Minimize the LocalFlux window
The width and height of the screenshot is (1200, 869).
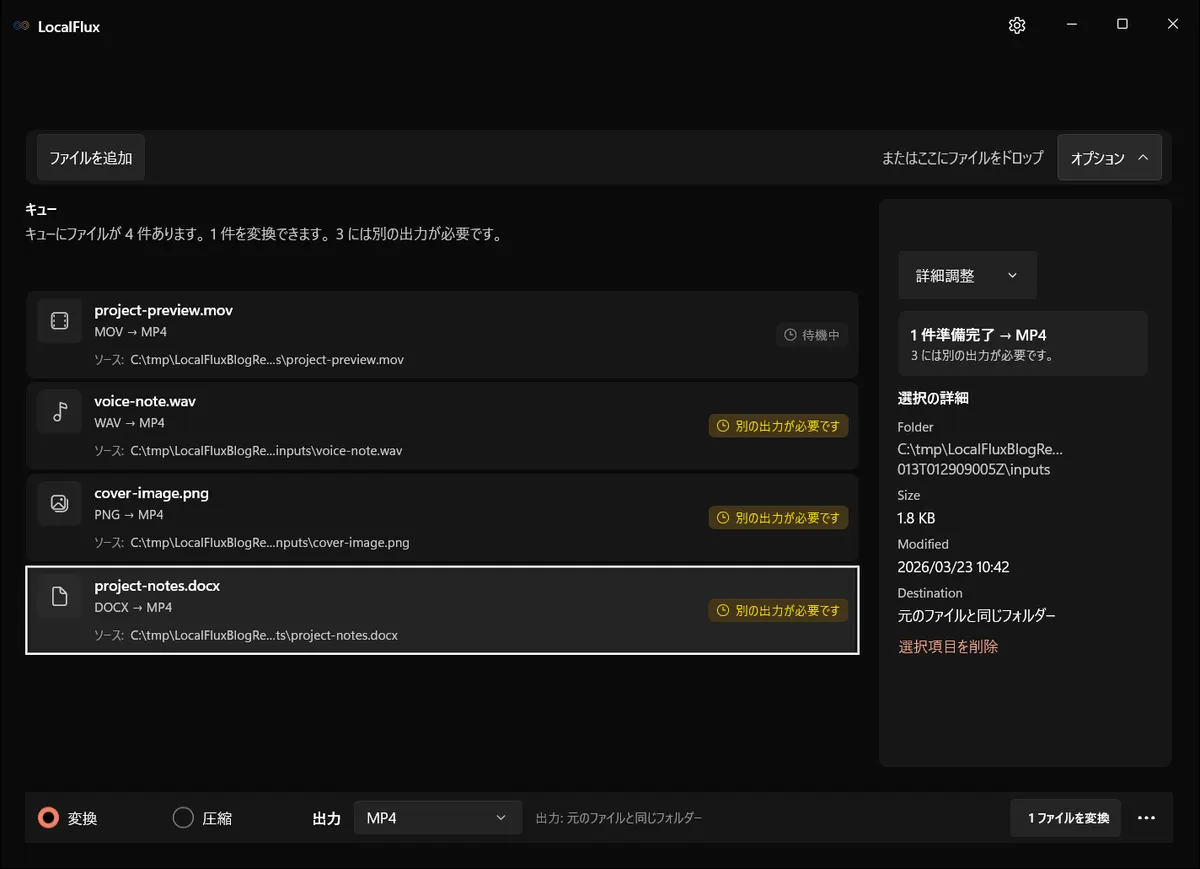click(x=1071, y=25)
